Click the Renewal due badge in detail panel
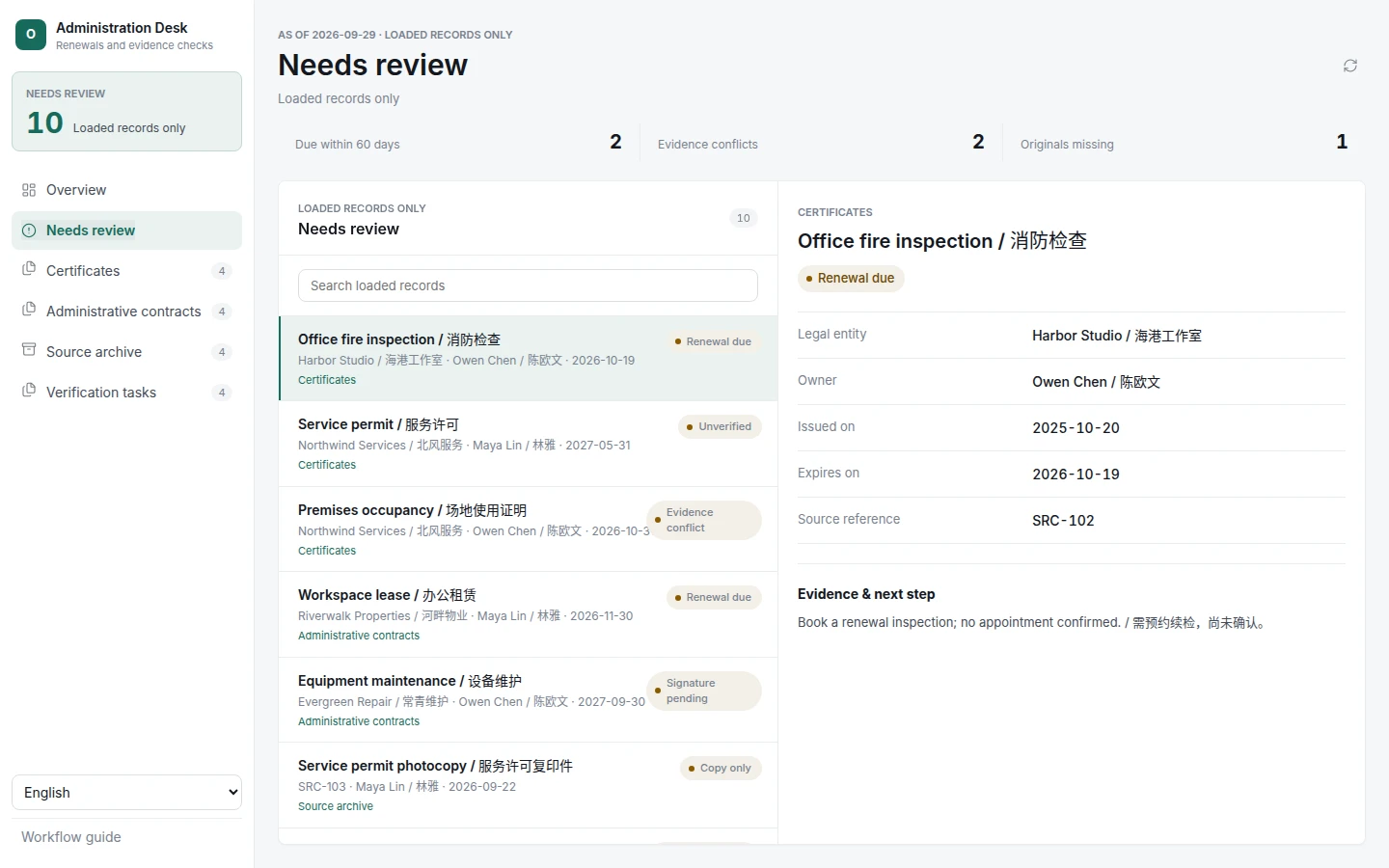This screenshot has height=868, width=1389. (x=851, y=279)
